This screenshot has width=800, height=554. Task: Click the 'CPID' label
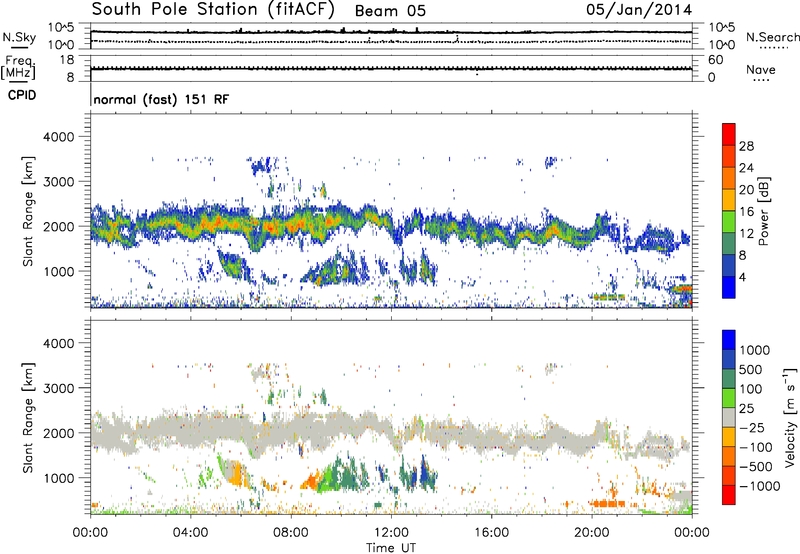click(x=22, y=95)
